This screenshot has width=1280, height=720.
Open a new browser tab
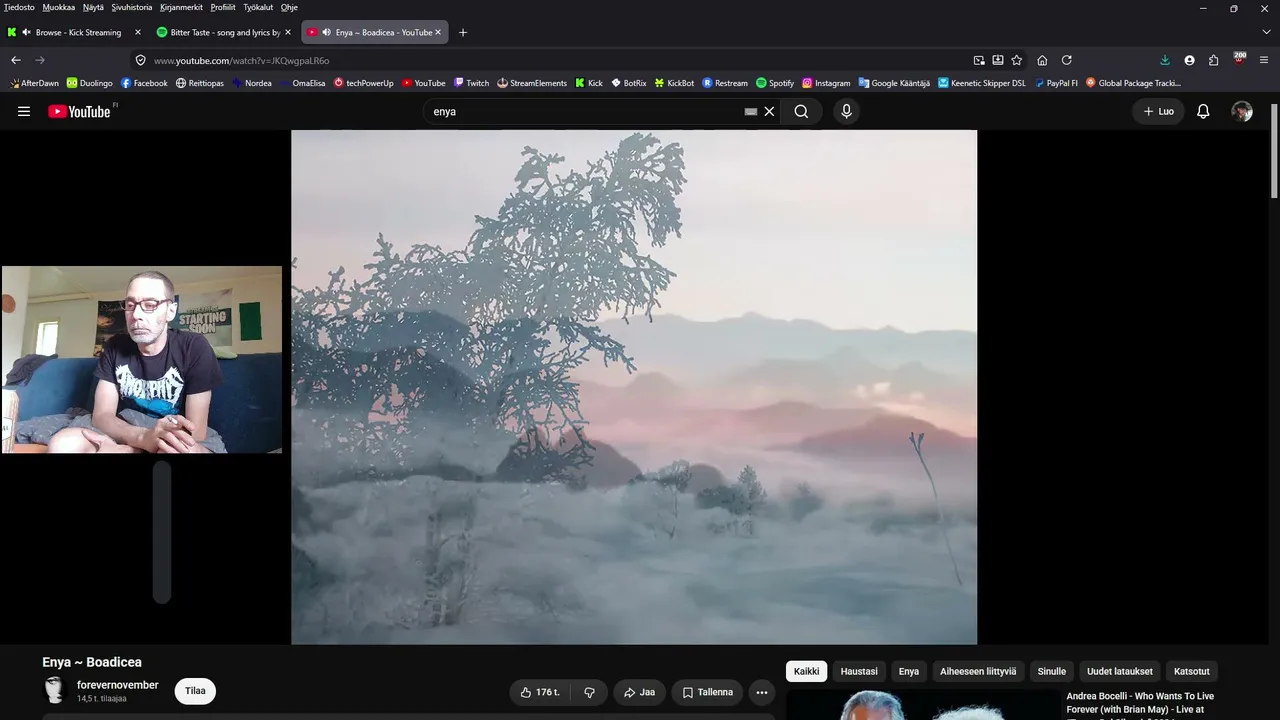coord(462,32)
